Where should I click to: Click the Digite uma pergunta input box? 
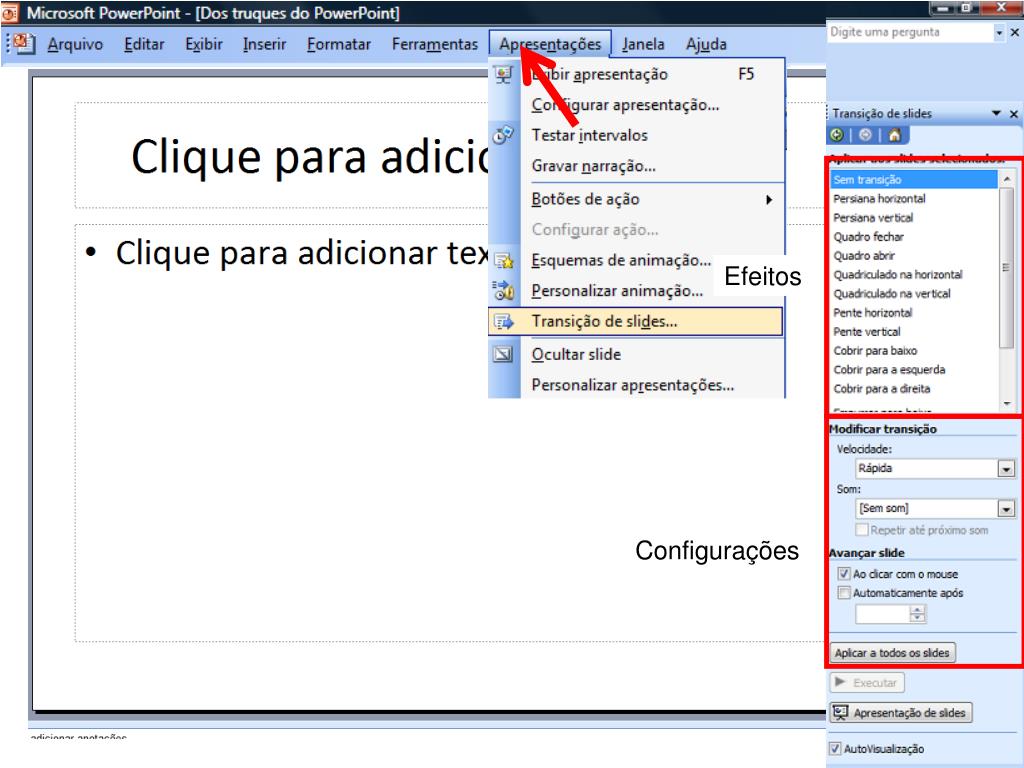click(911, 32)
